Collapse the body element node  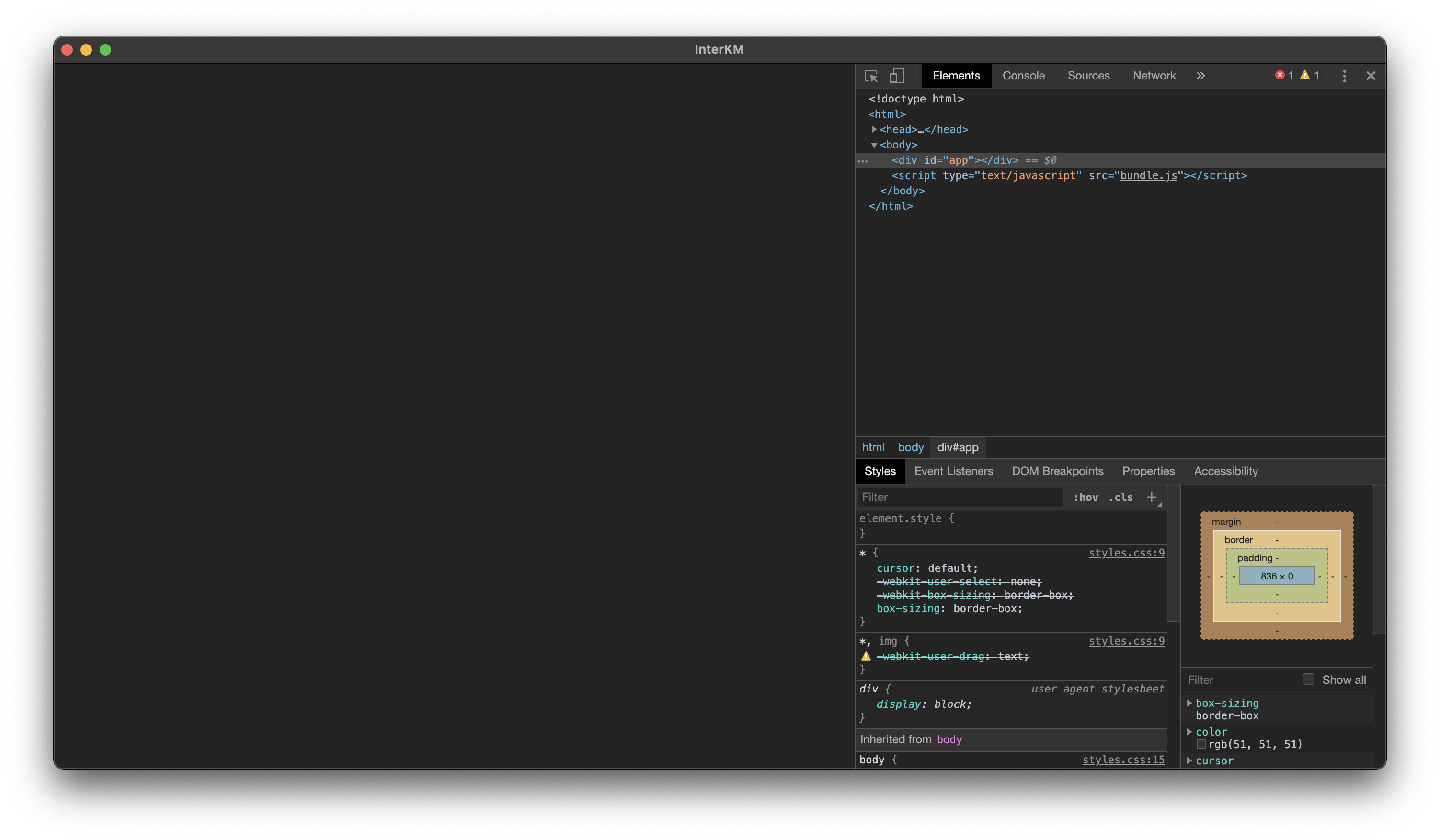[x=874, y=145]
